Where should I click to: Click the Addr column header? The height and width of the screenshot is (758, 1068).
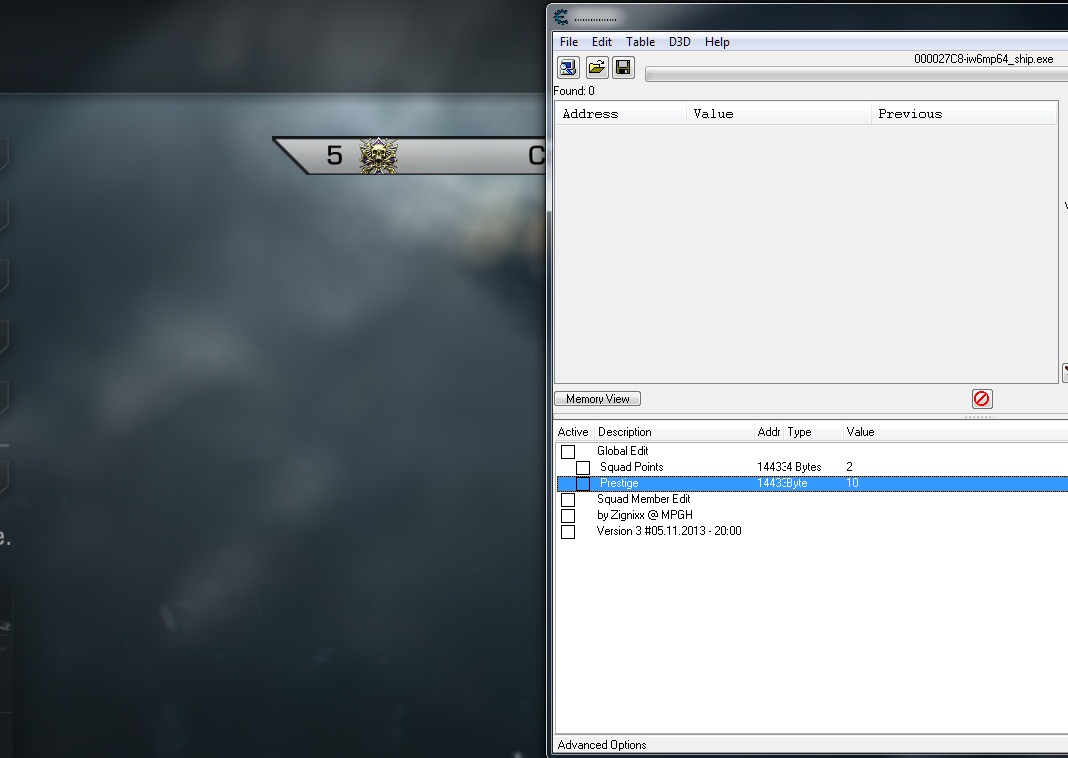pyautogui.click(x=769, y=432)
